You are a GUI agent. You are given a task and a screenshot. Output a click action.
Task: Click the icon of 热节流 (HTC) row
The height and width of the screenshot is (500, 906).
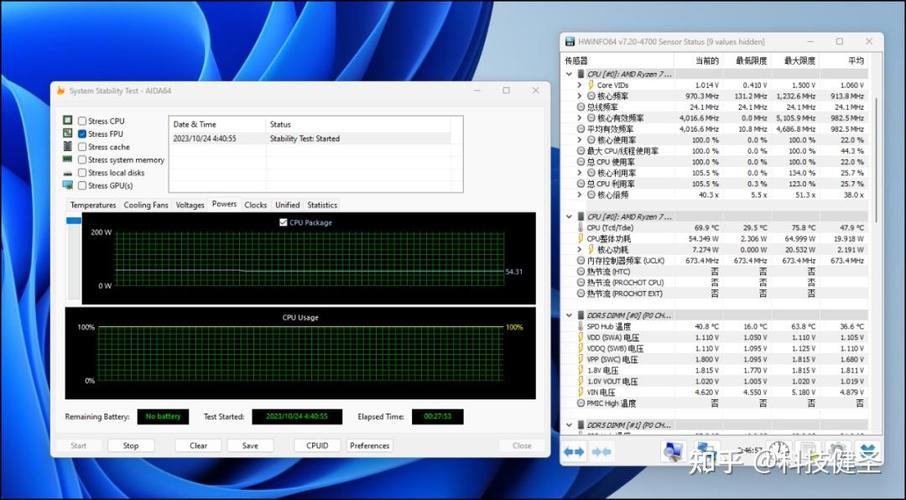tap(581, 272)
